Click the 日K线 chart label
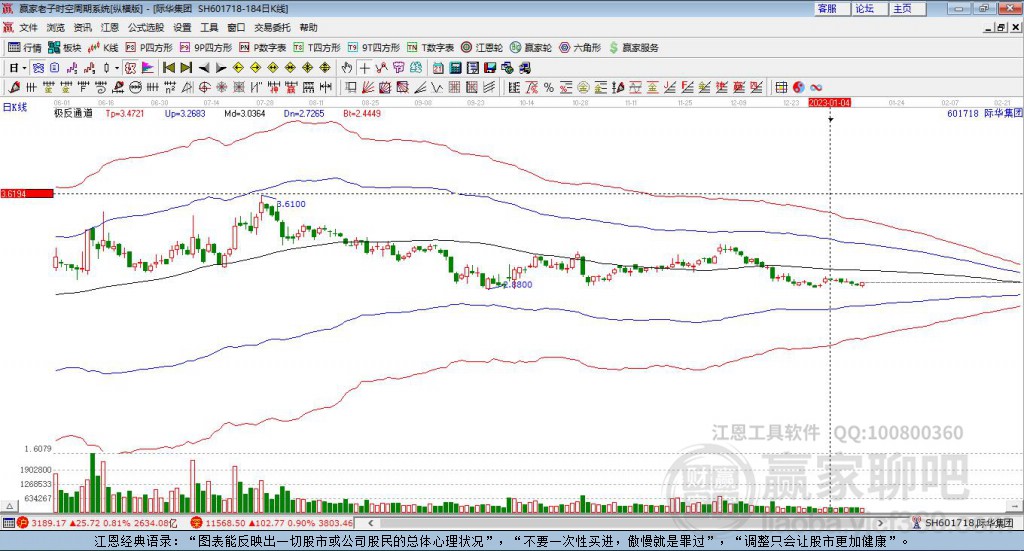 pyautogui.click(x=15, y=107)
